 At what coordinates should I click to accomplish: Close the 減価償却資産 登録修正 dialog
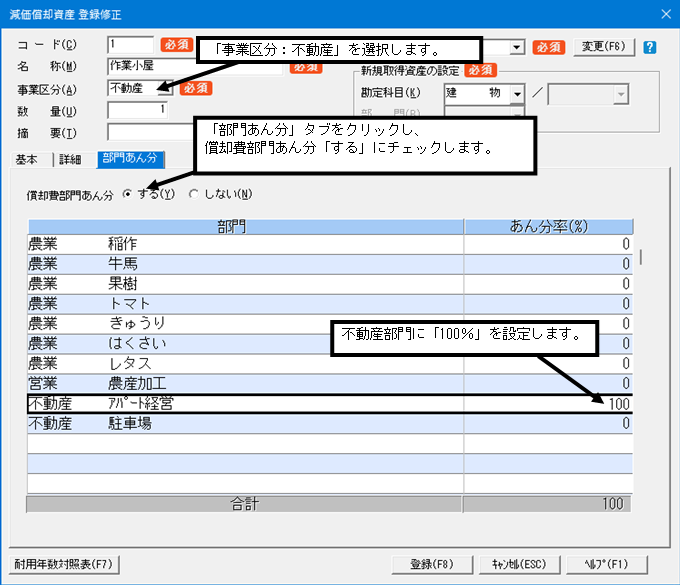click(x=666, y=14)
